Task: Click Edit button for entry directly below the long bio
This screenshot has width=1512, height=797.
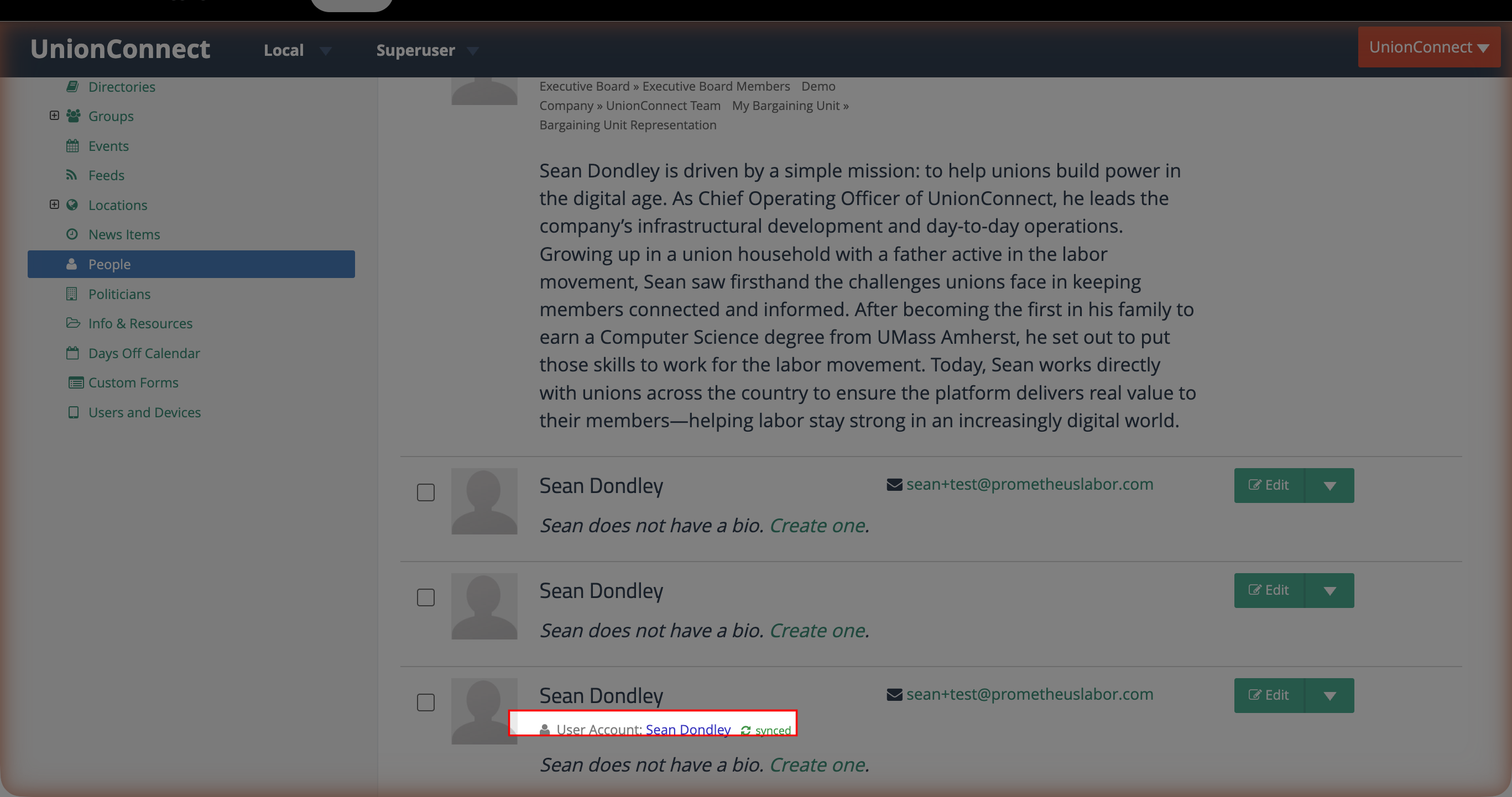Action: [1269, 486]
